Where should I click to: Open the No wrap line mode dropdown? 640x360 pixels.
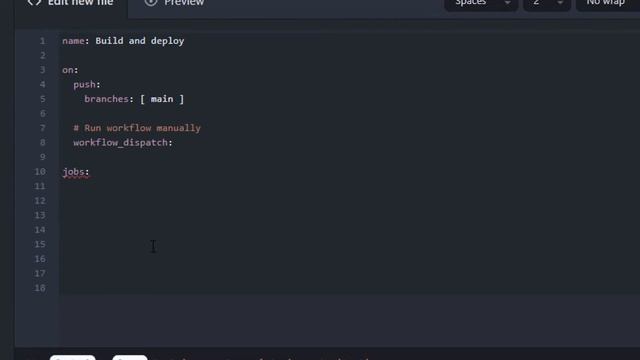[x=608, y=4]
